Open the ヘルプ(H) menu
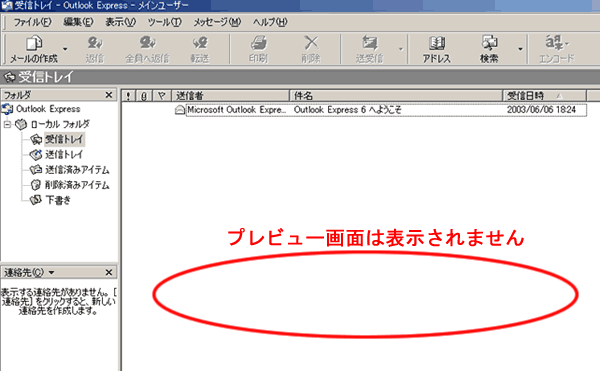Viewport: 600px width, 371px height. pyautogui.click(x=270, y=22)
